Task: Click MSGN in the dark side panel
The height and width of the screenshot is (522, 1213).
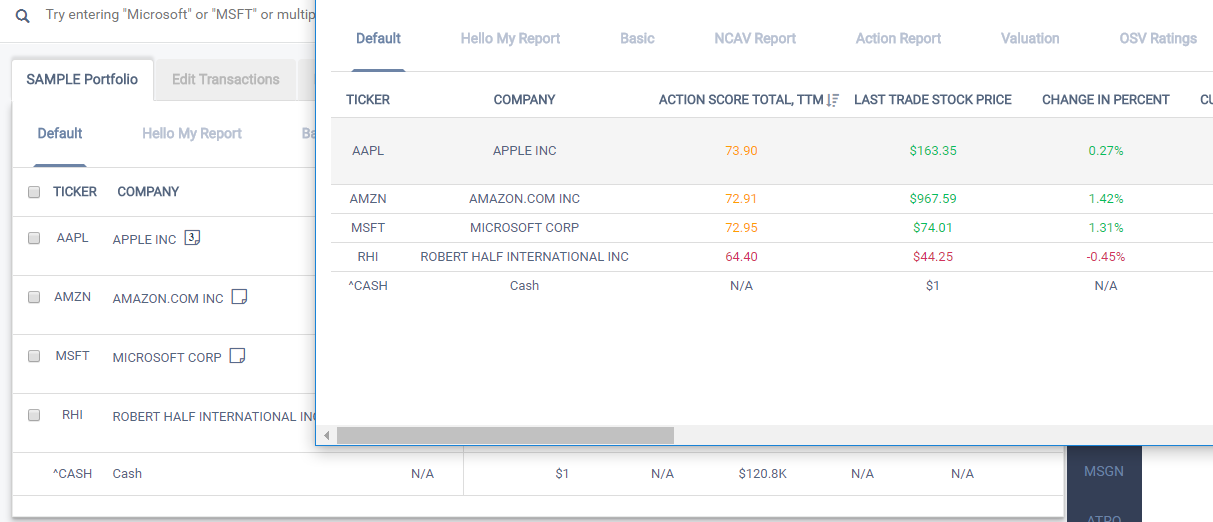Action: (x=1104, y=471)
